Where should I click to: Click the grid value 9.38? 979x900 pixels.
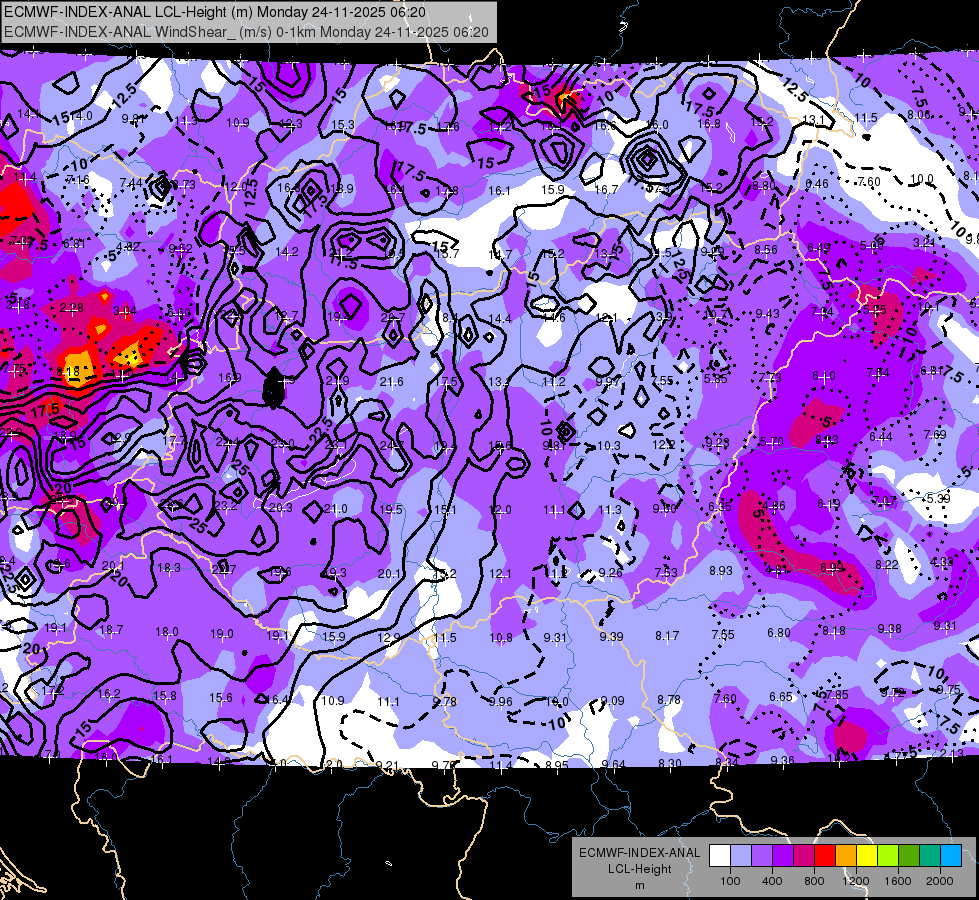click(889, 628)
